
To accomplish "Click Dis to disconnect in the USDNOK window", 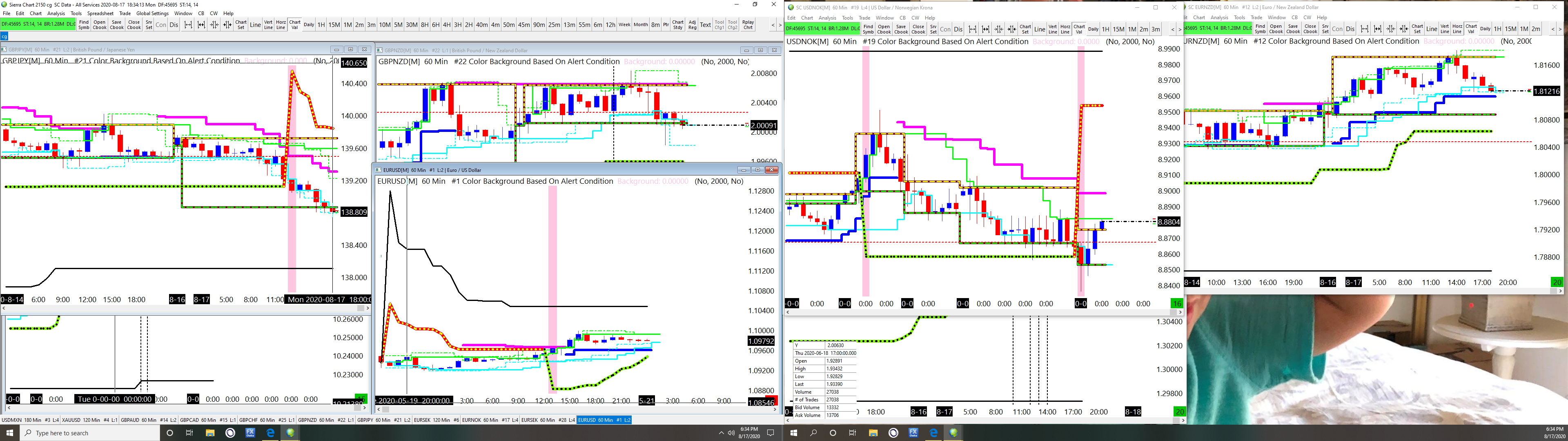I will coord(958,29).
